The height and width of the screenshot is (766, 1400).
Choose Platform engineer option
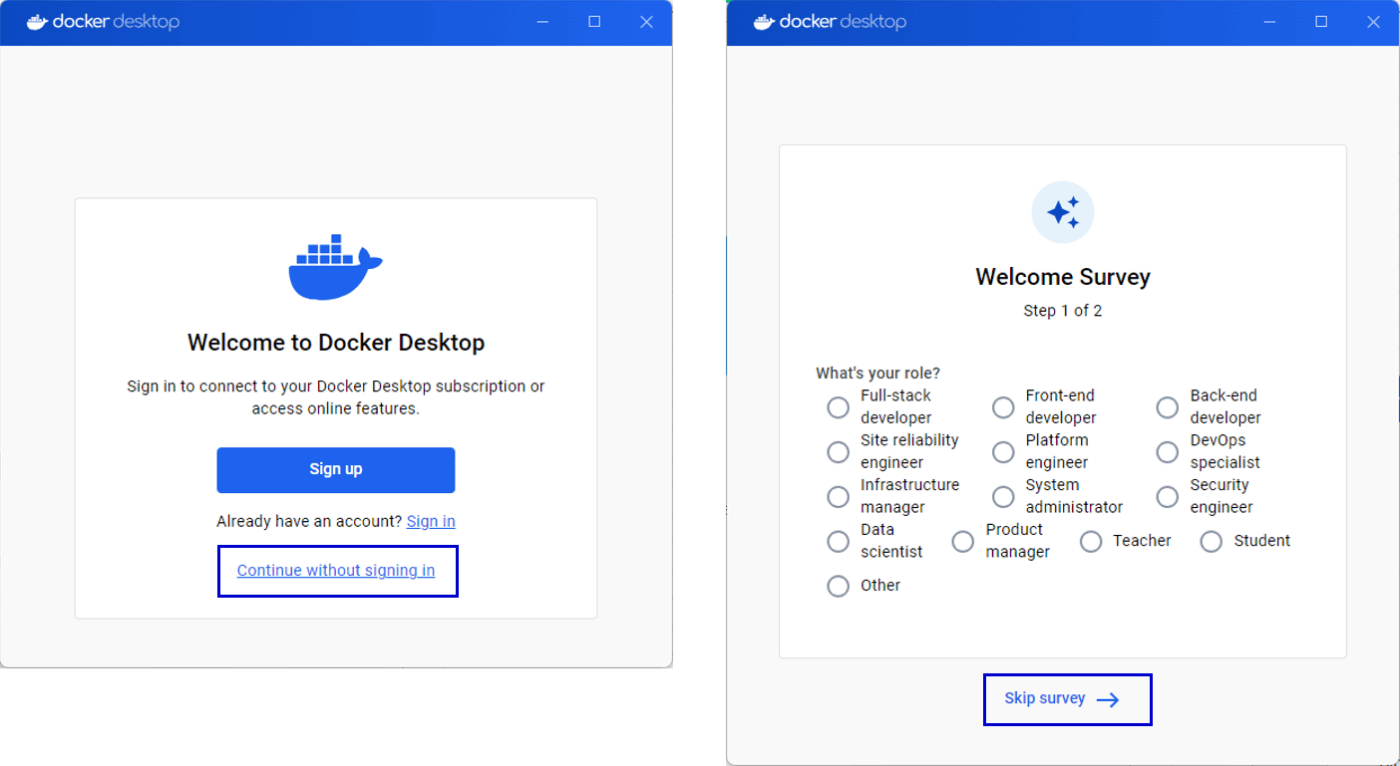[1003, 452]
